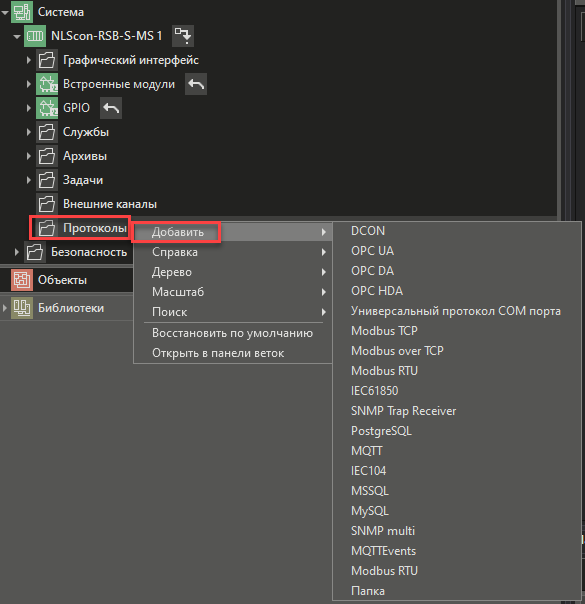Open the Масштаб context menu entry
The image size is (585, 604).
[233, 292]
